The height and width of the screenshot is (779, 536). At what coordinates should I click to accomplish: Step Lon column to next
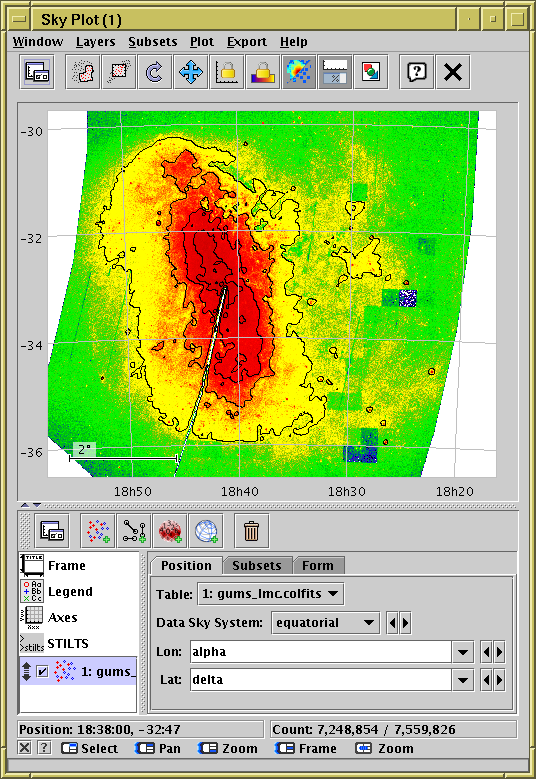tap(499, 652)
